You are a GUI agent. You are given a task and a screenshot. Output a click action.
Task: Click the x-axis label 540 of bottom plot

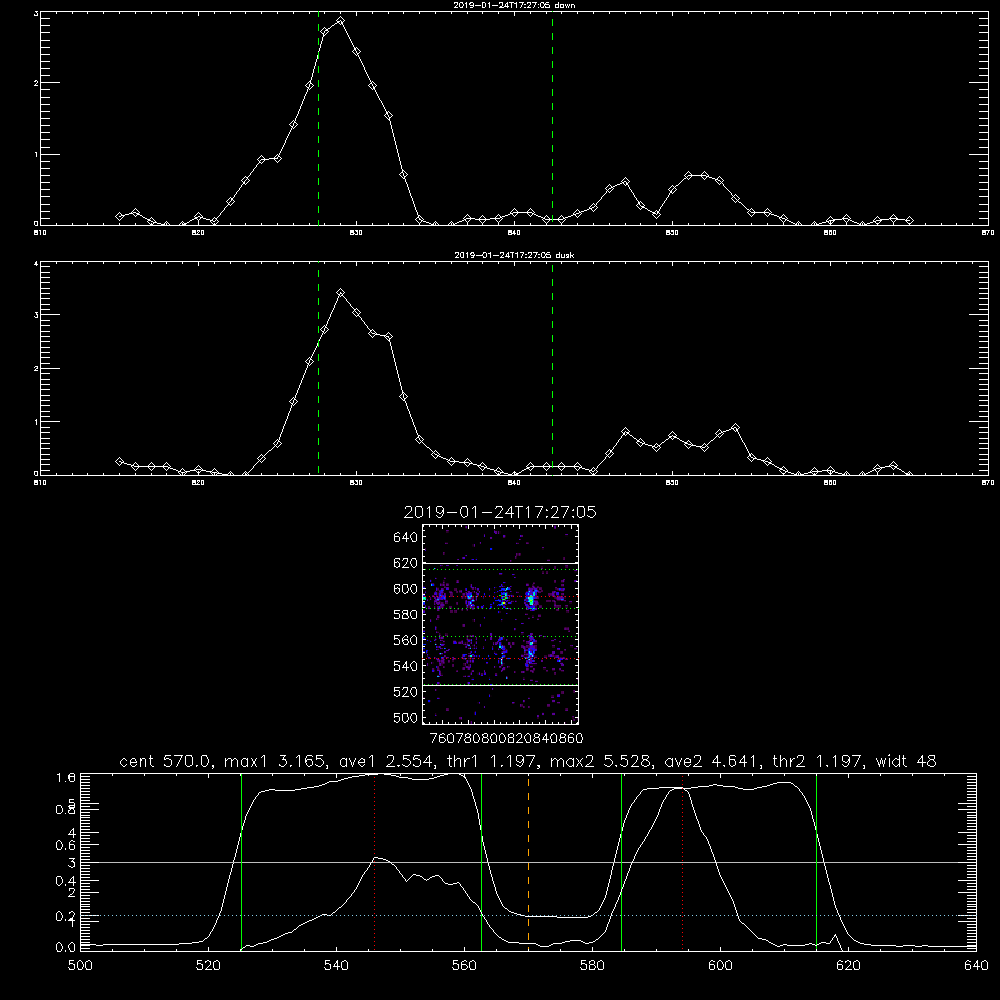336,966
